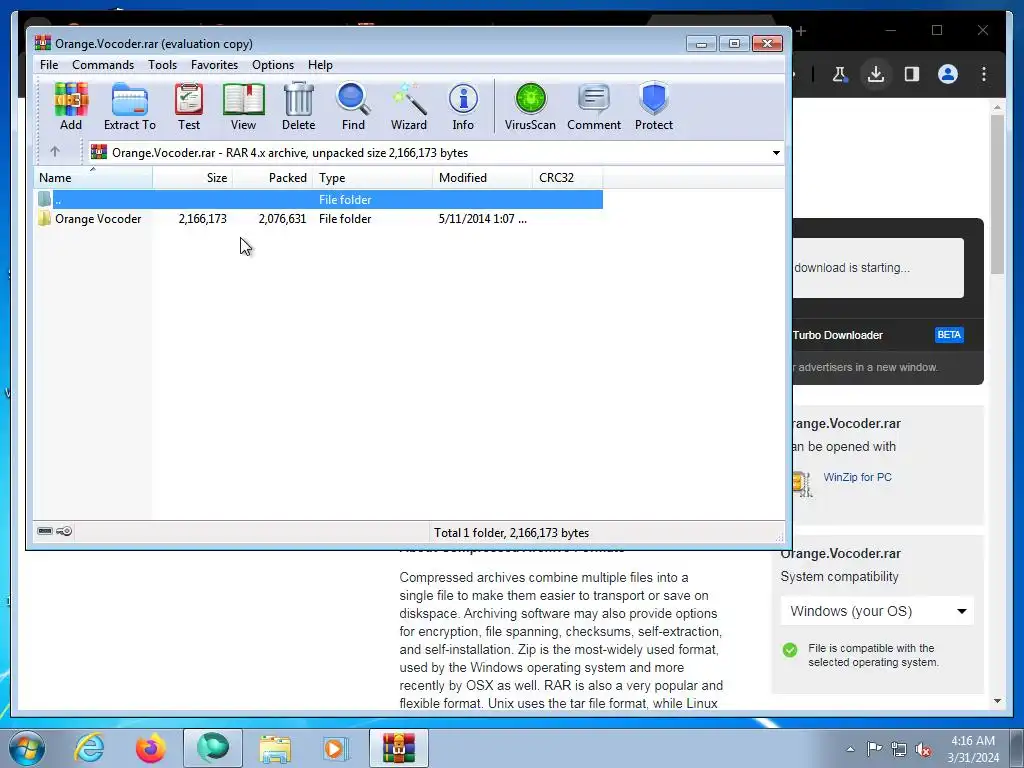Image resolution: width=1024 pixels, height=768 pixels.
Task: Click the 2,076,631 packed size cell
Action: pyautogui.click(x=282, y=219)
